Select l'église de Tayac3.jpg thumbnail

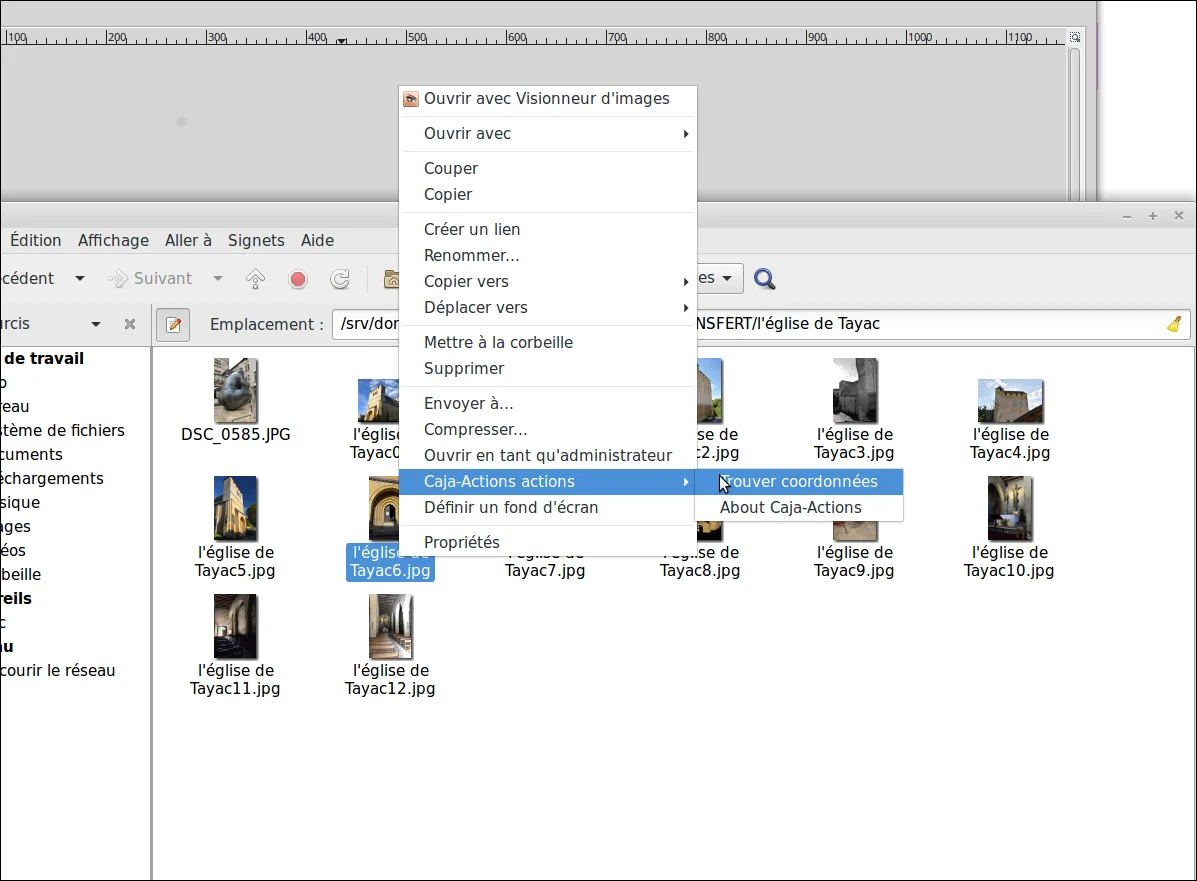coord(855,391)
